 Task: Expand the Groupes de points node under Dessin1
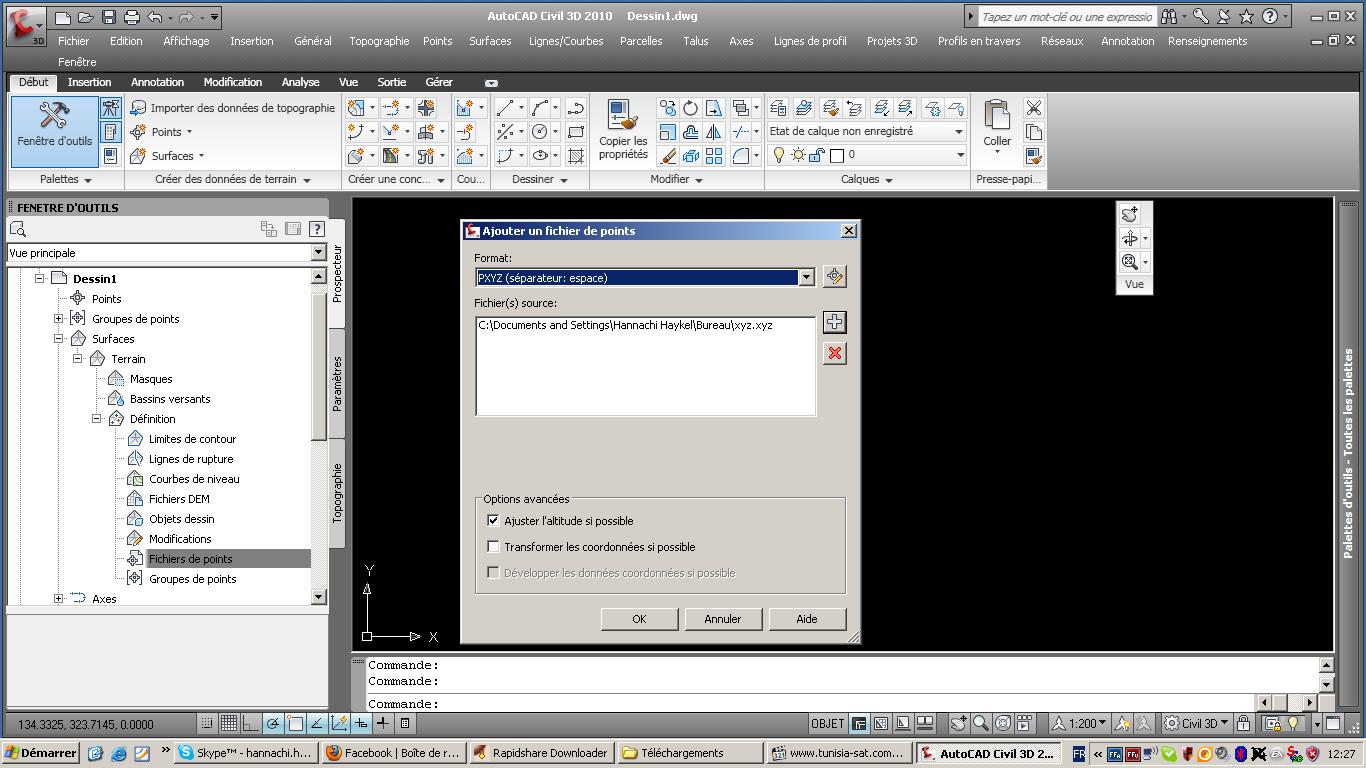(x=58, y=318)
